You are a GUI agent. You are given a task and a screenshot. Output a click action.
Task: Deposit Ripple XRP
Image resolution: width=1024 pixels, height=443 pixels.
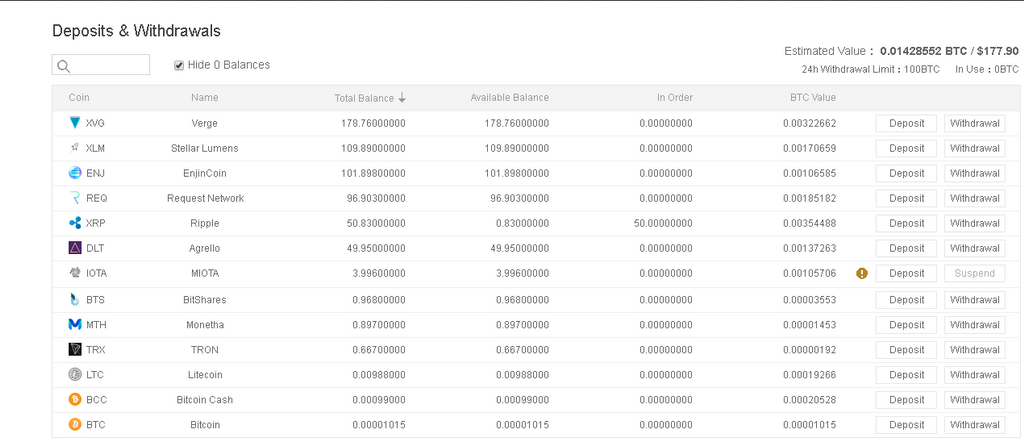pyautogui.click(x=906, y=223)
